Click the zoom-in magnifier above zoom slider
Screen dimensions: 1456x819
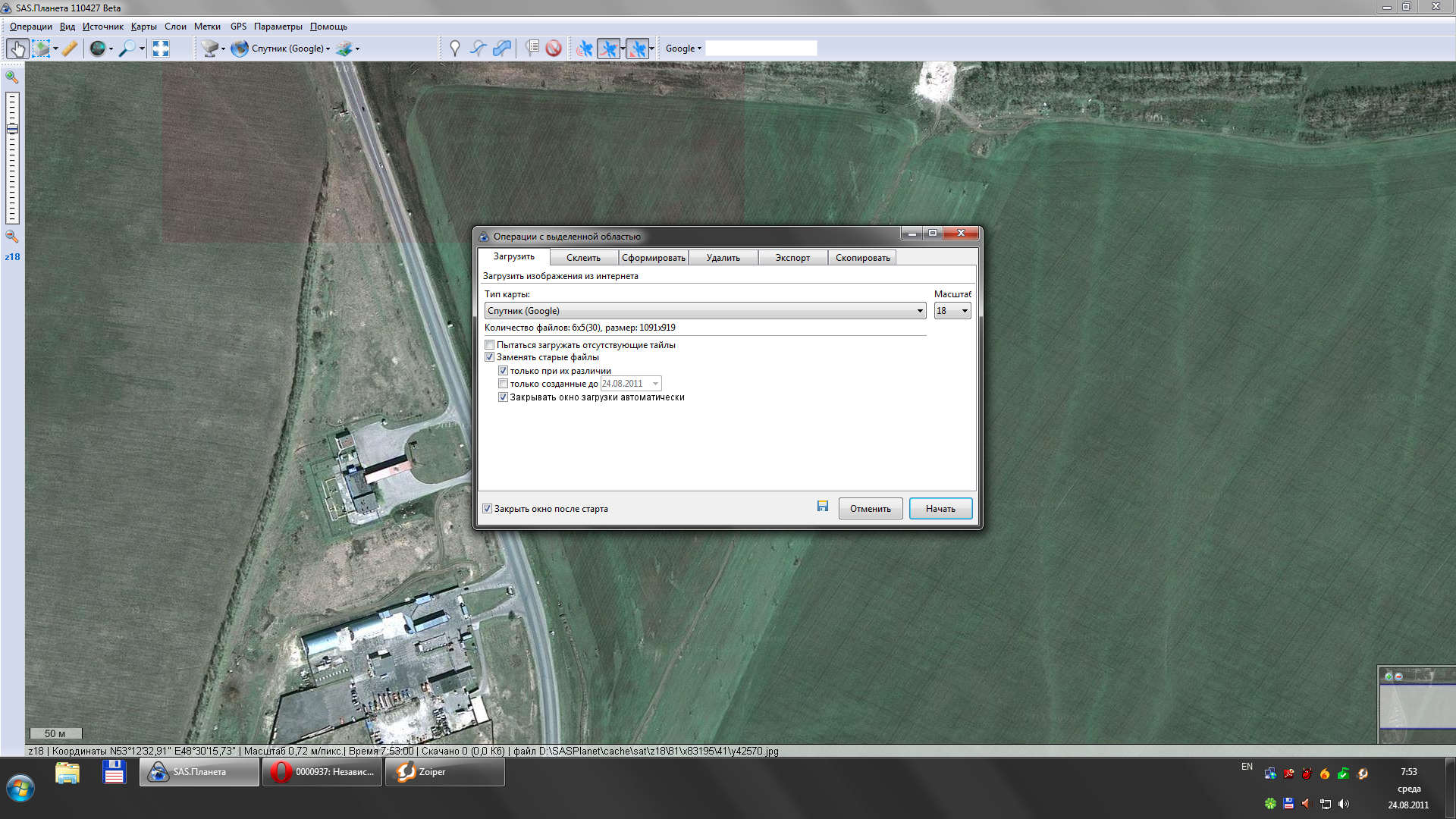point(12,77)
